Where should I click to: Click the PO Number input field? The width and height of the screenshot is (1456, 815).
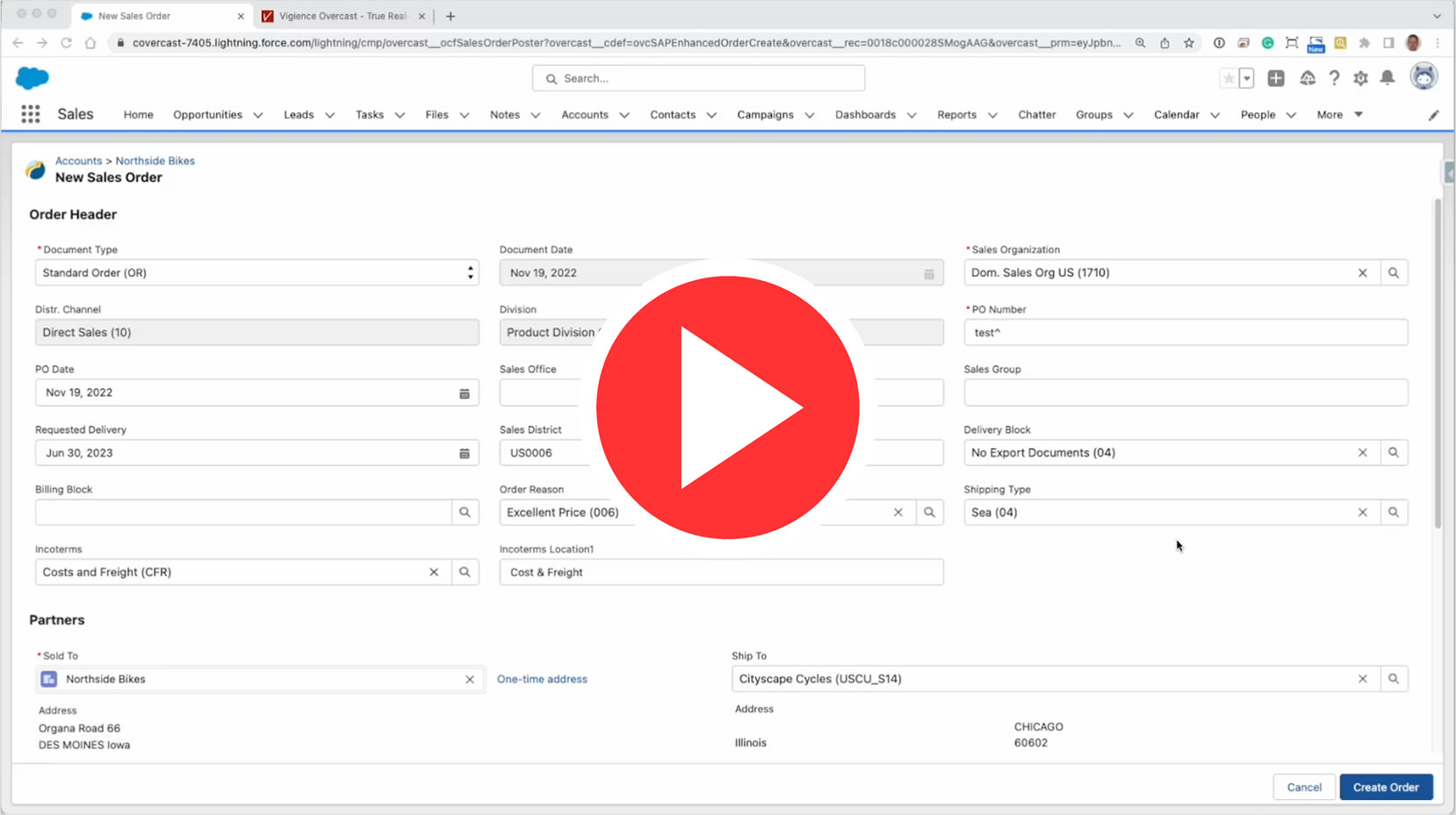[x=1186, y=333]
